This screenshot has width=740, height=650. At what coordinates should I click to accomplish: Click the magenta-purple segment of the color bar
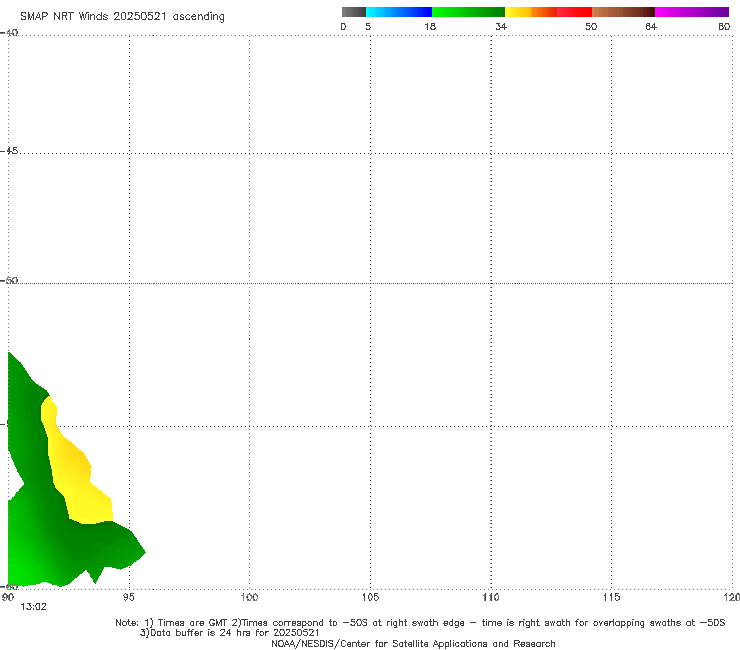pos(692,12)
